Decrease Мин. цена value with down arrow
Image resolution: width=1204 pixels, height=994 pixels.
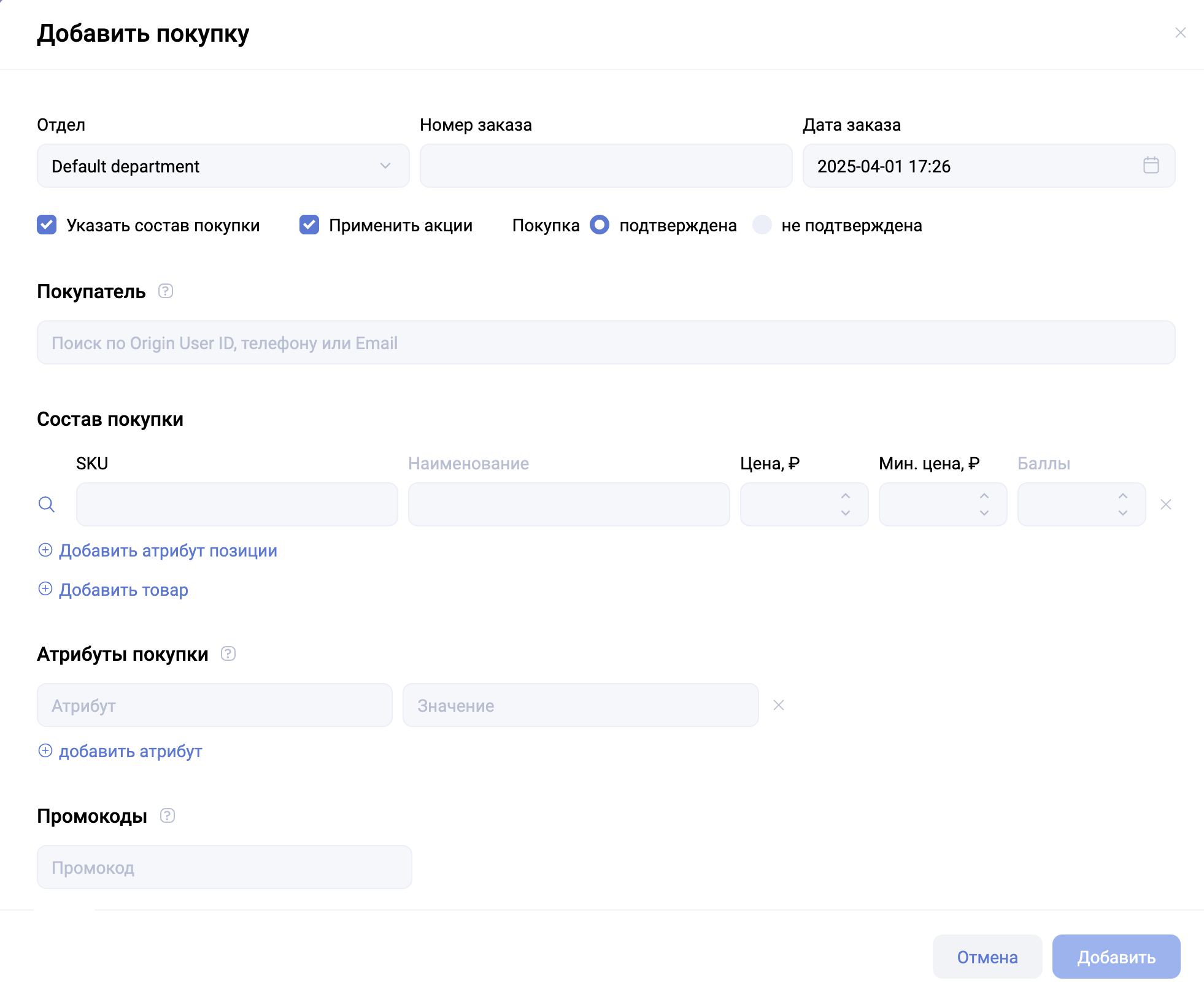[x=984, y=513]
